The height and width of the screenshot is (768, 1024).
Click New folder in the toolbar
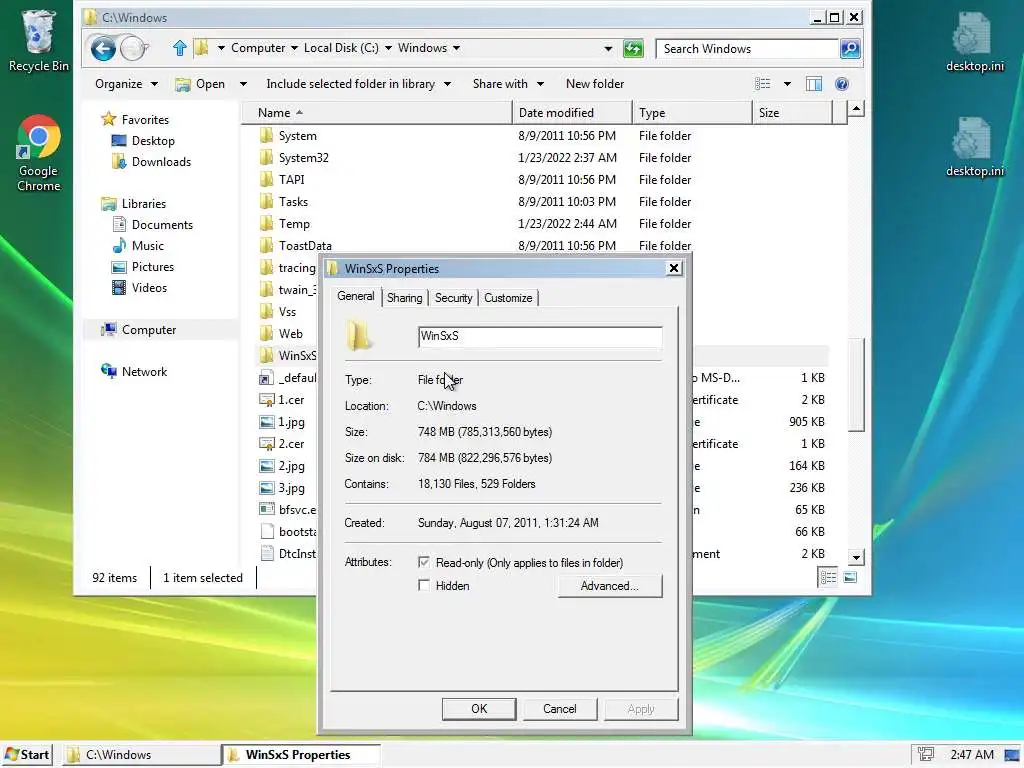coord(595,84)
